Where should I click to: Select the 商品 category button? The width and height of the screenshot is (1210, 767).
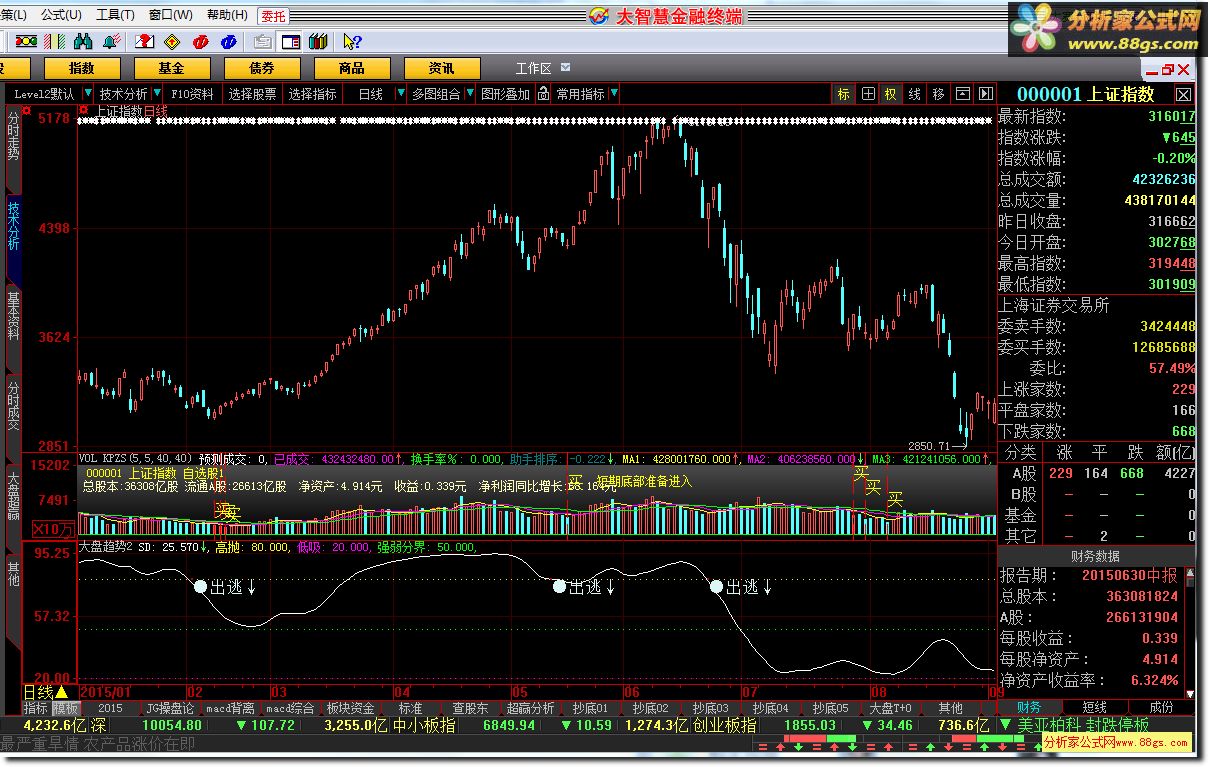pos(352,68)
